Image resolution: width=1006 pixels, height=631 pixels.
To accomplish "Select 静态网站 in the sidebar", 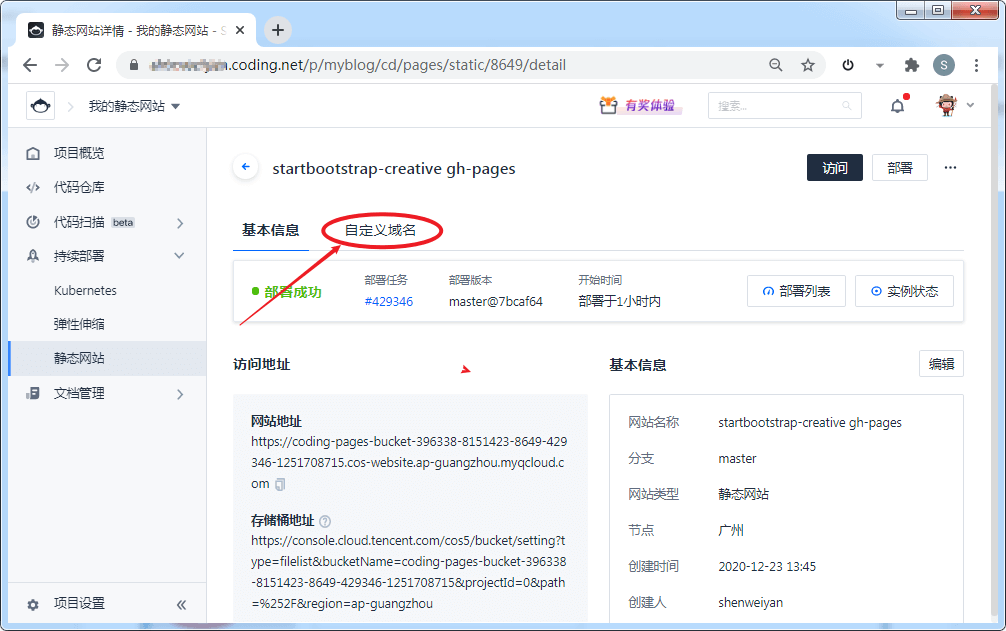I will [x=79, y=358].
